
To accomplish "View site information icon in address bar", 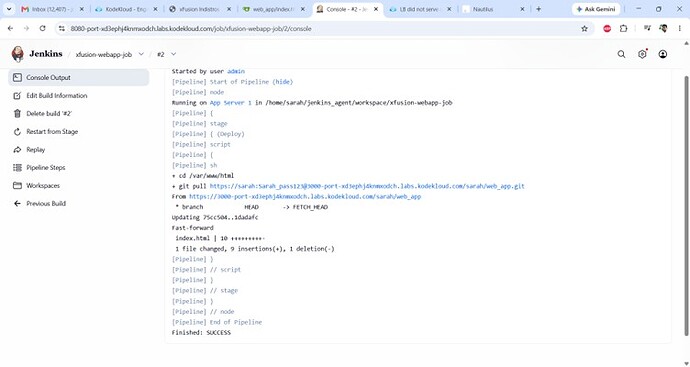I will pyautogui.click(x=62, y=29).
